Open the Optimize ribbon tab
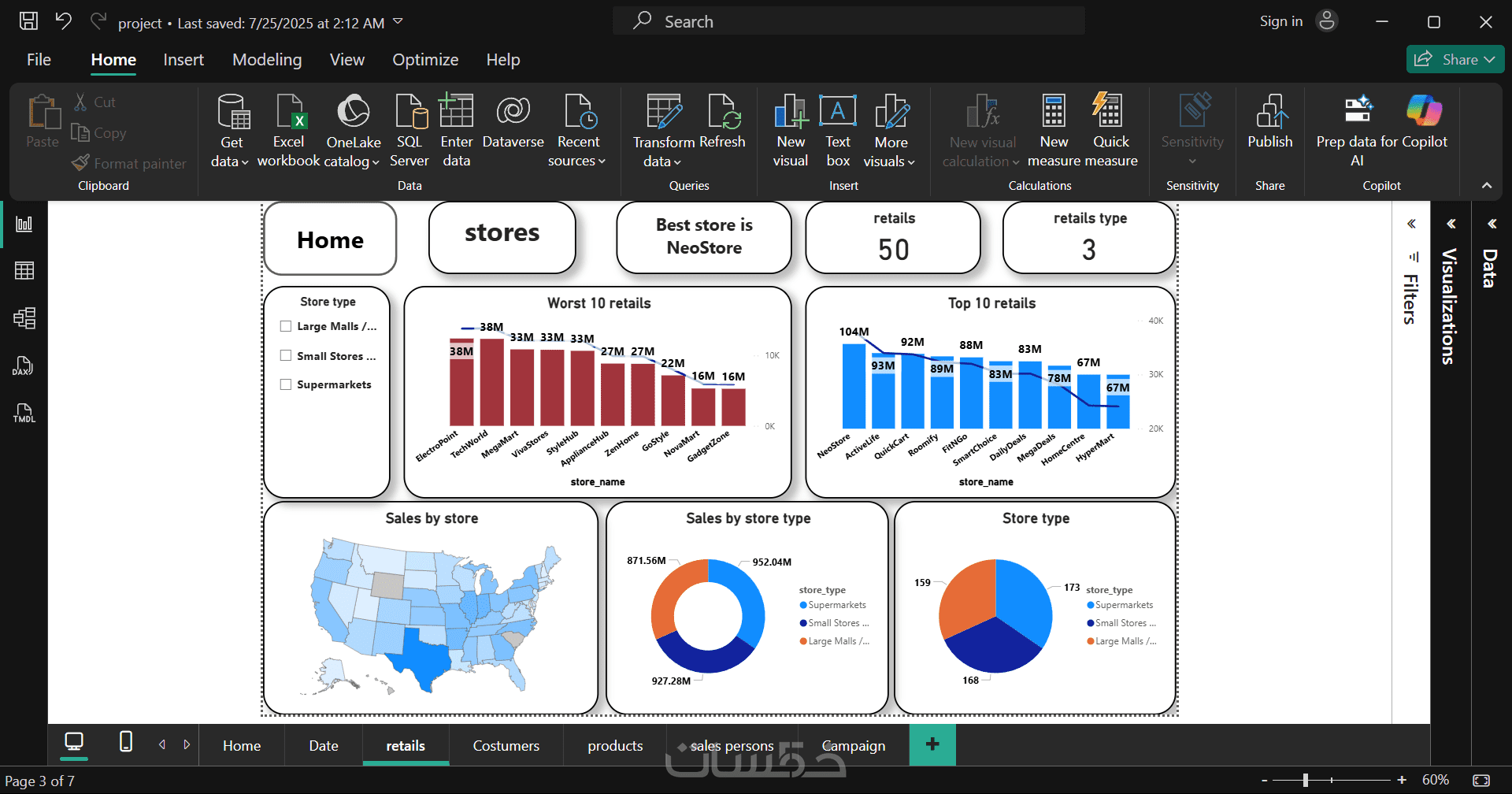Viewport: 1512px width, 794px height. (425, 60)
